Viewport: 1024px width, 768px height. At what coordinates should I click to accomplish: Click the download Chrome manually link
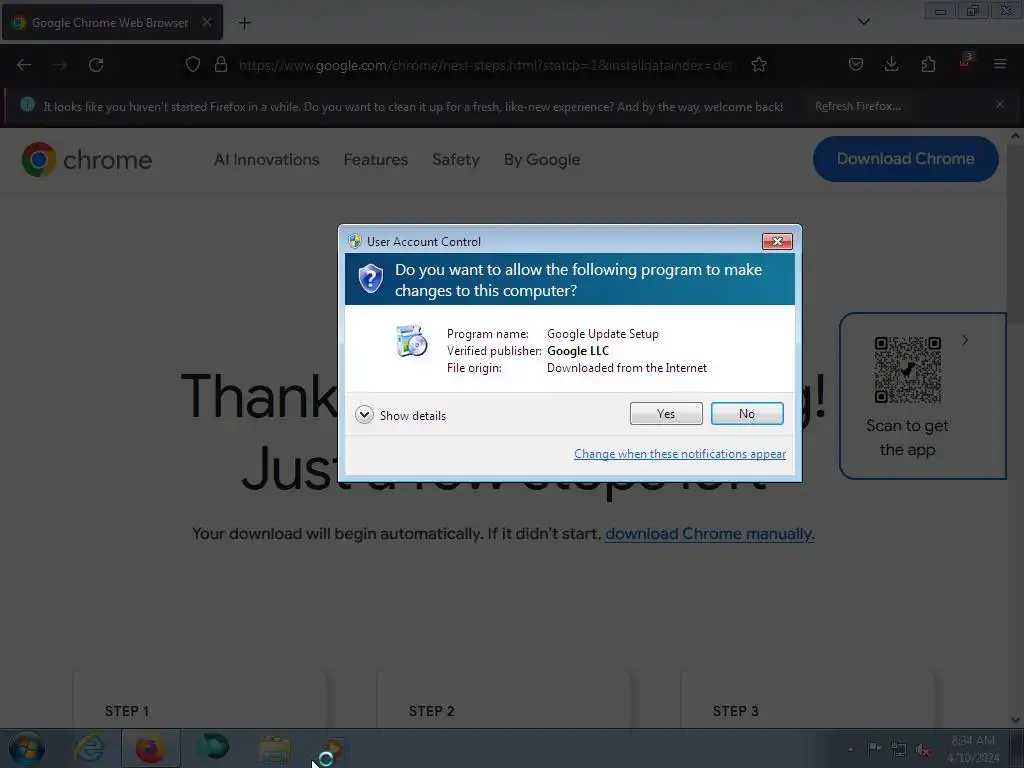[709, 534]
